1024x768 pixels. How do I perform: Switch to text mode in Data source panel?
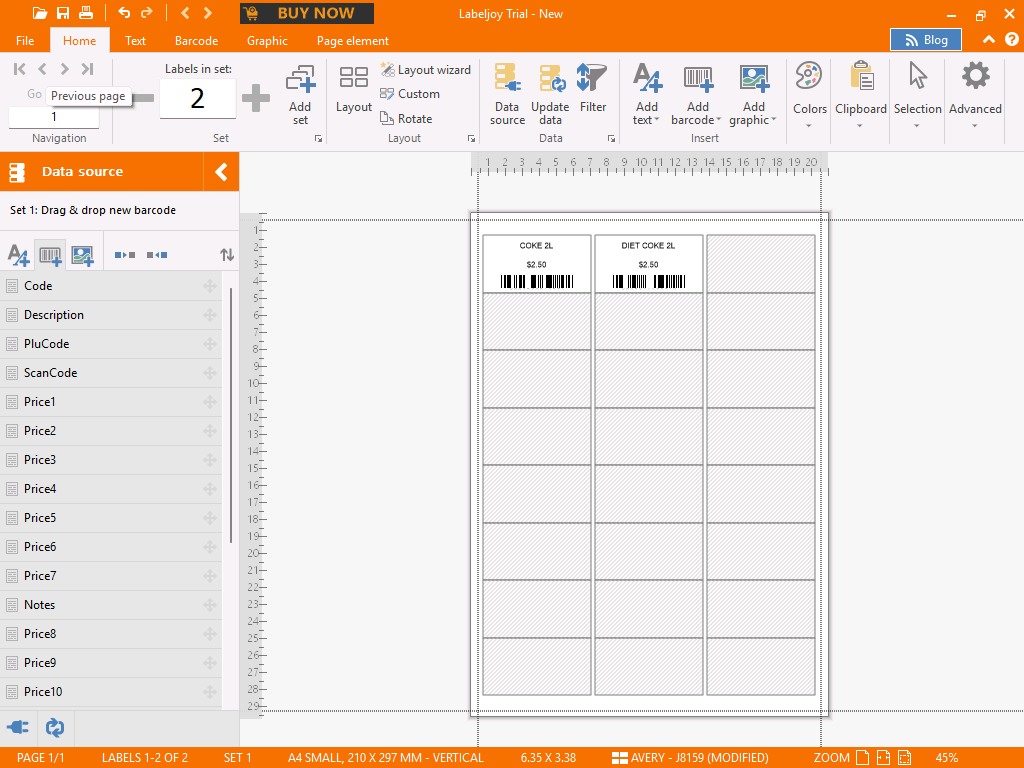[18, 256]
